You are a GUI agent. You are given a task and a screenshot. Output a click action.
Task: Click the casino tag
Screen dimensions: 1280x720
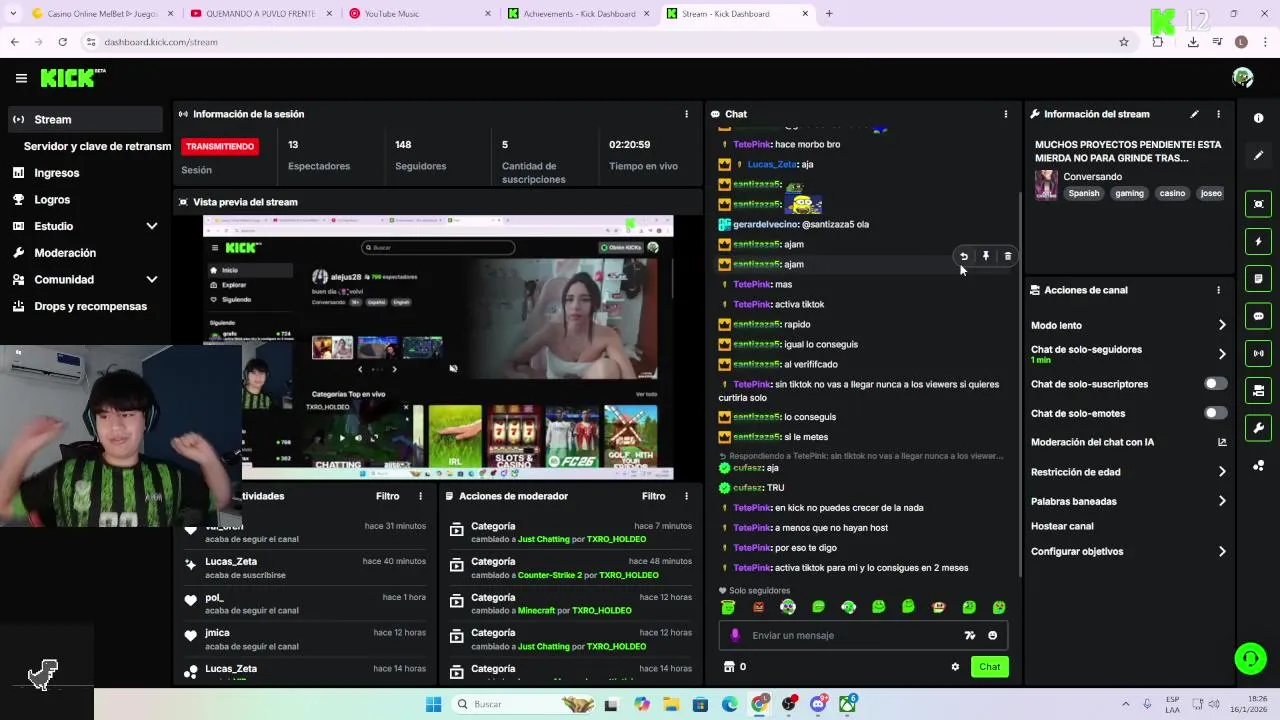[1172, 193]
